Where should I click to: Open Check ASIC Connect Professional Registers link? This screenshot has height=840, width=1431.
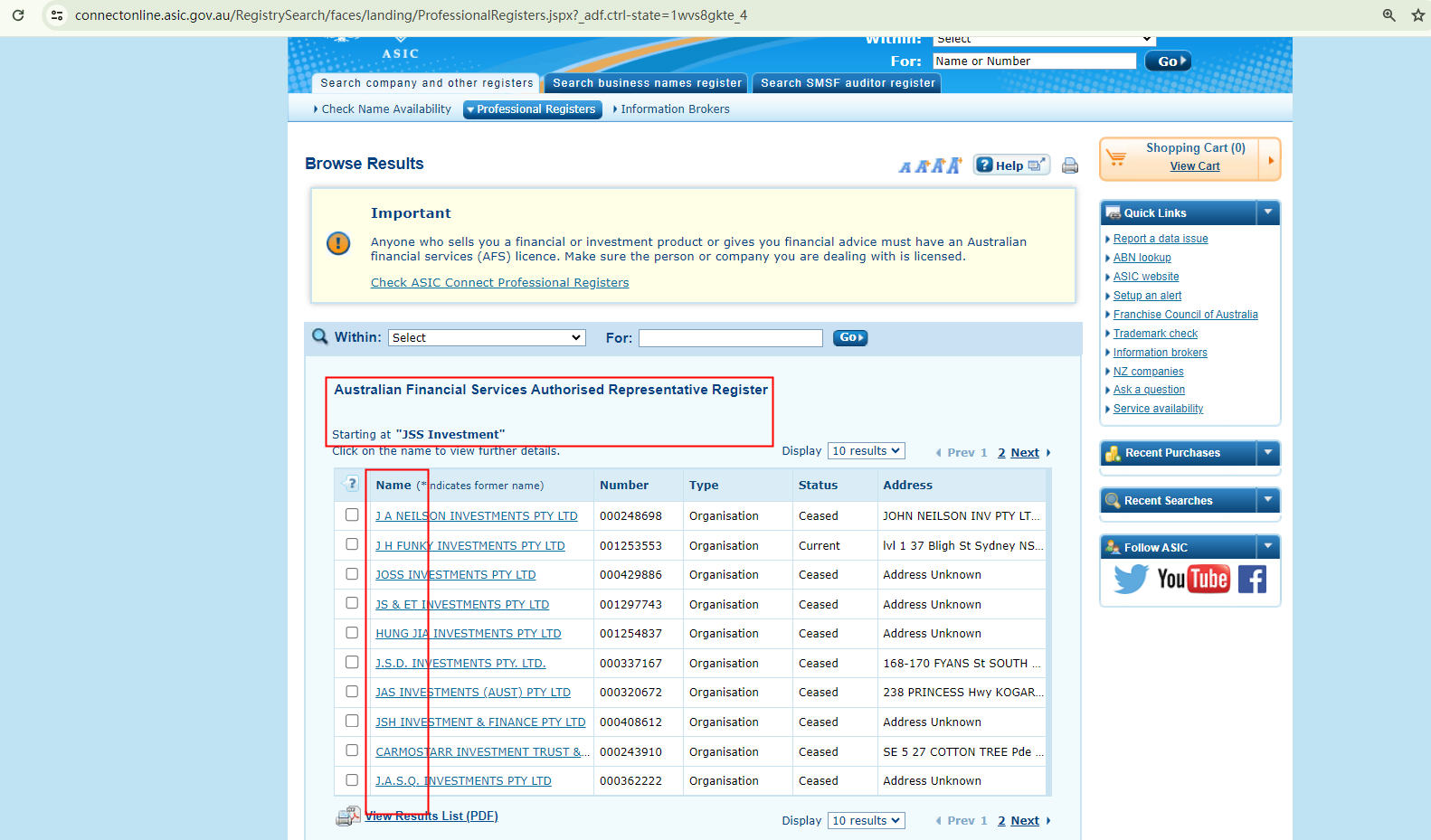coord(499,283)
